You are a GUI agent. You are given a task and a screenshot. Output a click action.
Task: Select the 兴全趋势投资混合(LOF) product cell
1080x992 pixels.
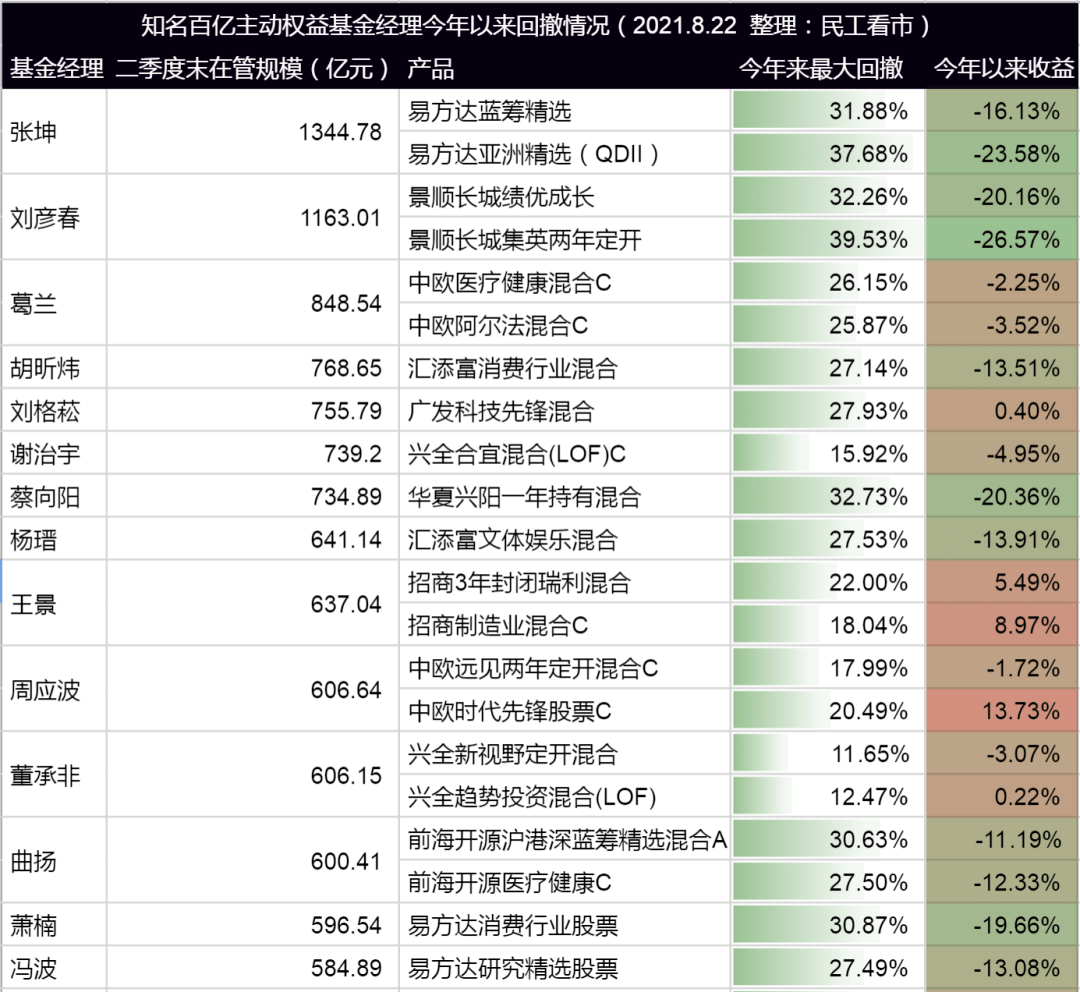tap(564, 796)
